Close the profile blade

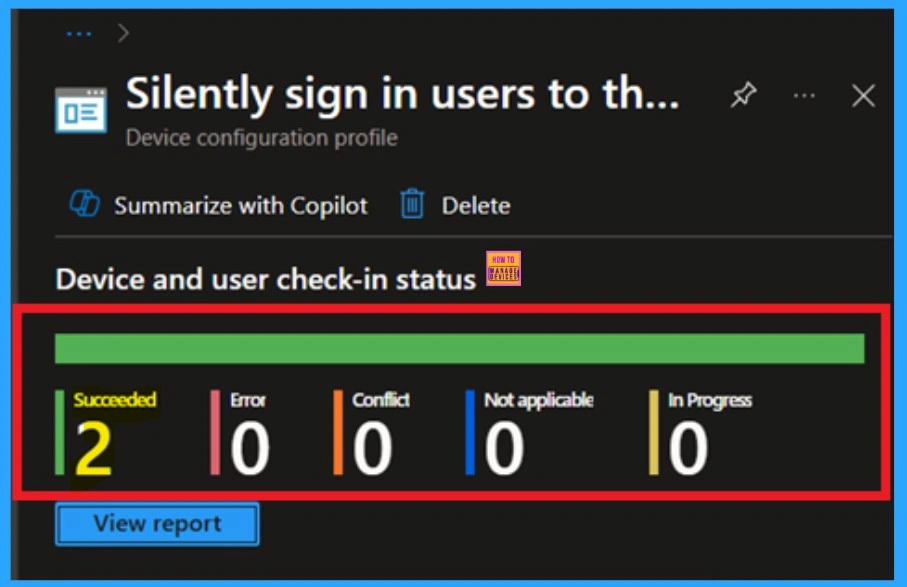(x=863, y=95)
